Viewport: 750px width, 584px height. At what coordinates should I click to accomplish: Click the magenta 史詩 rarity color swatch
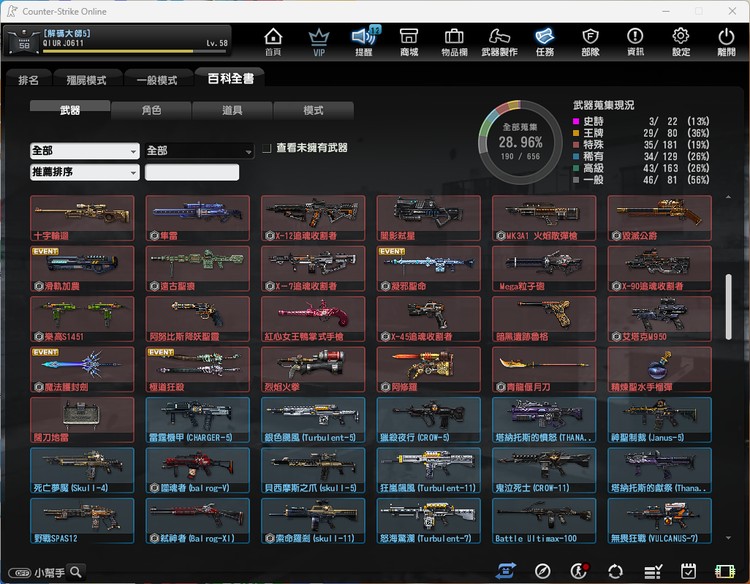pos(576,121)
